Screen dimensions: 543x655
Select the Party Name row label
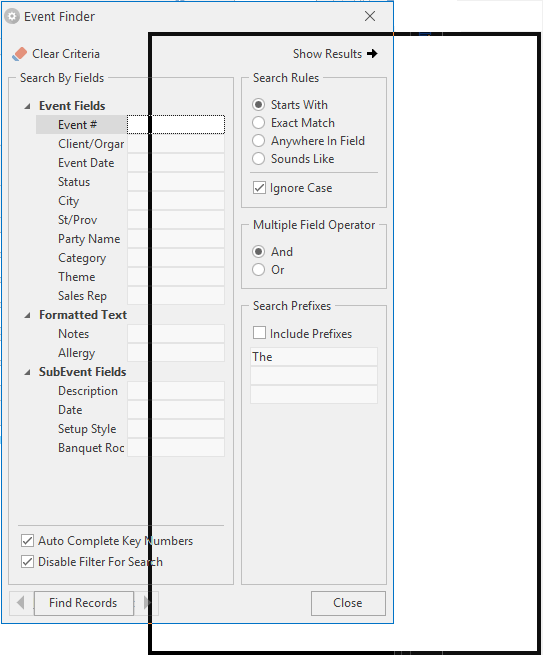coord(89,239)
